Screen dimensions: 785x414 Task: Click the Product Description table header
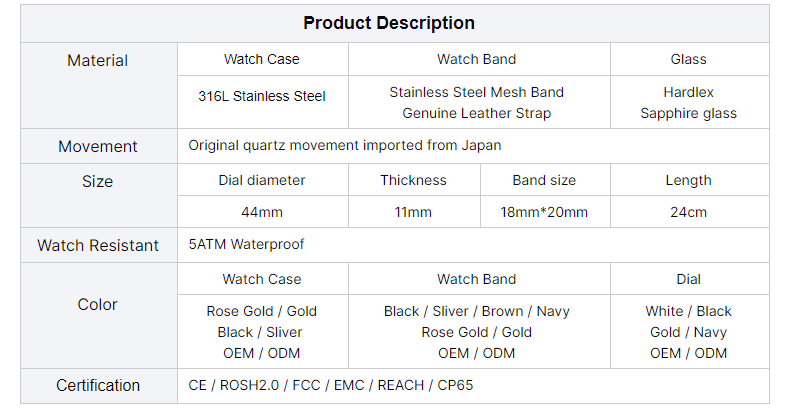(389, 23)
